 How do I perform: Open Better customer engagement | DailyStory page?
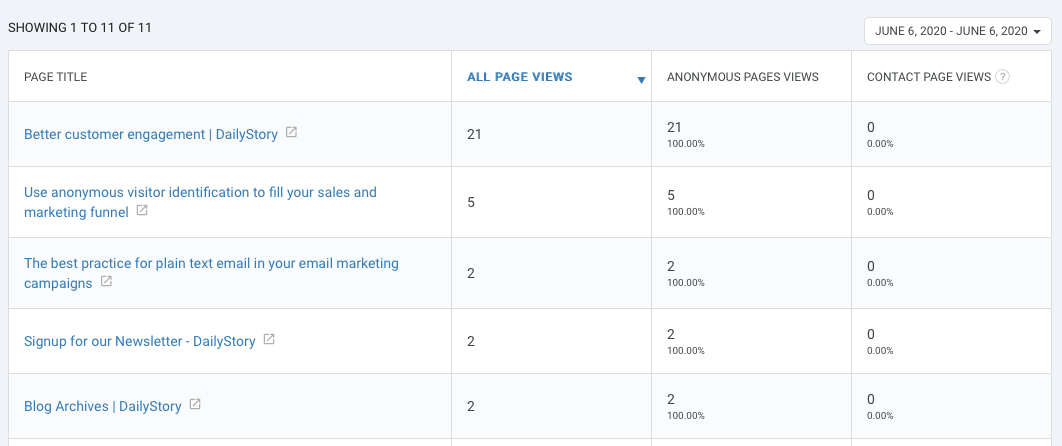coord(151,134)
